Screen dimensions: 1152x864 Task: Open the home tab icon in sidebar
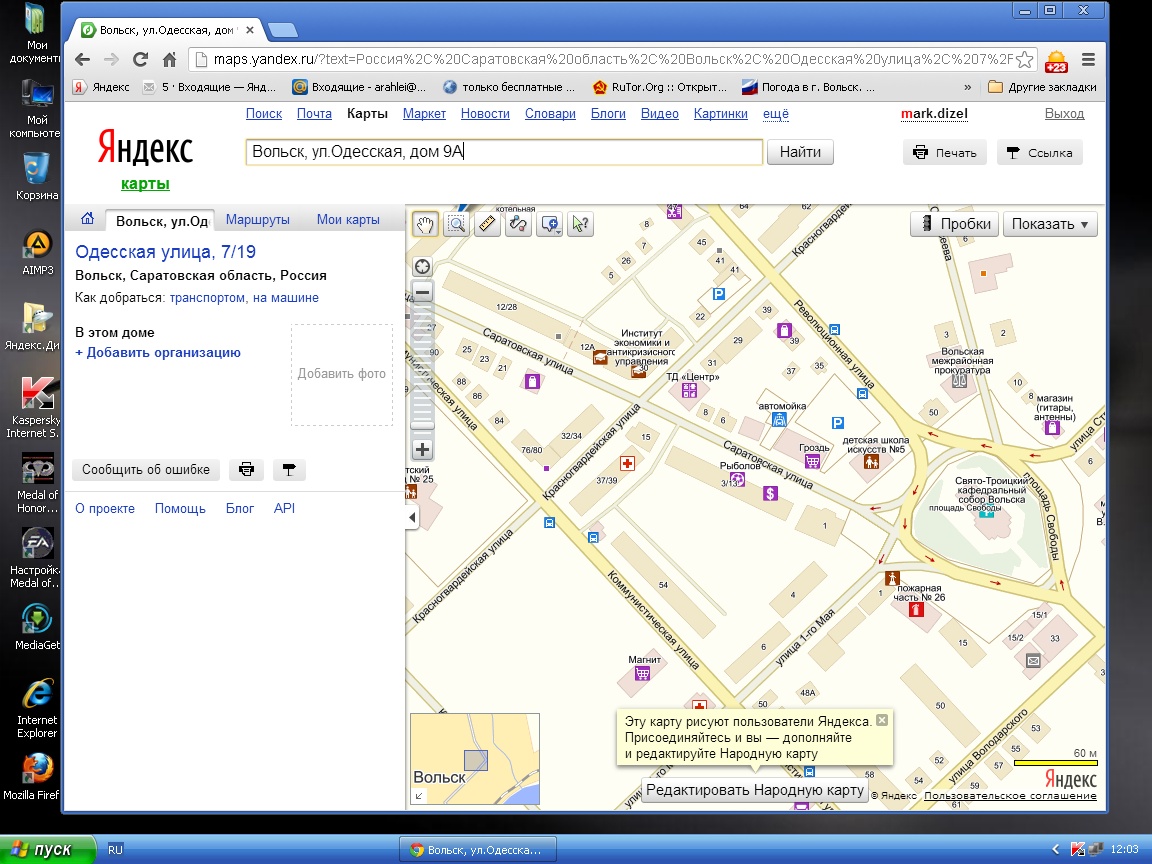[87, 219]
